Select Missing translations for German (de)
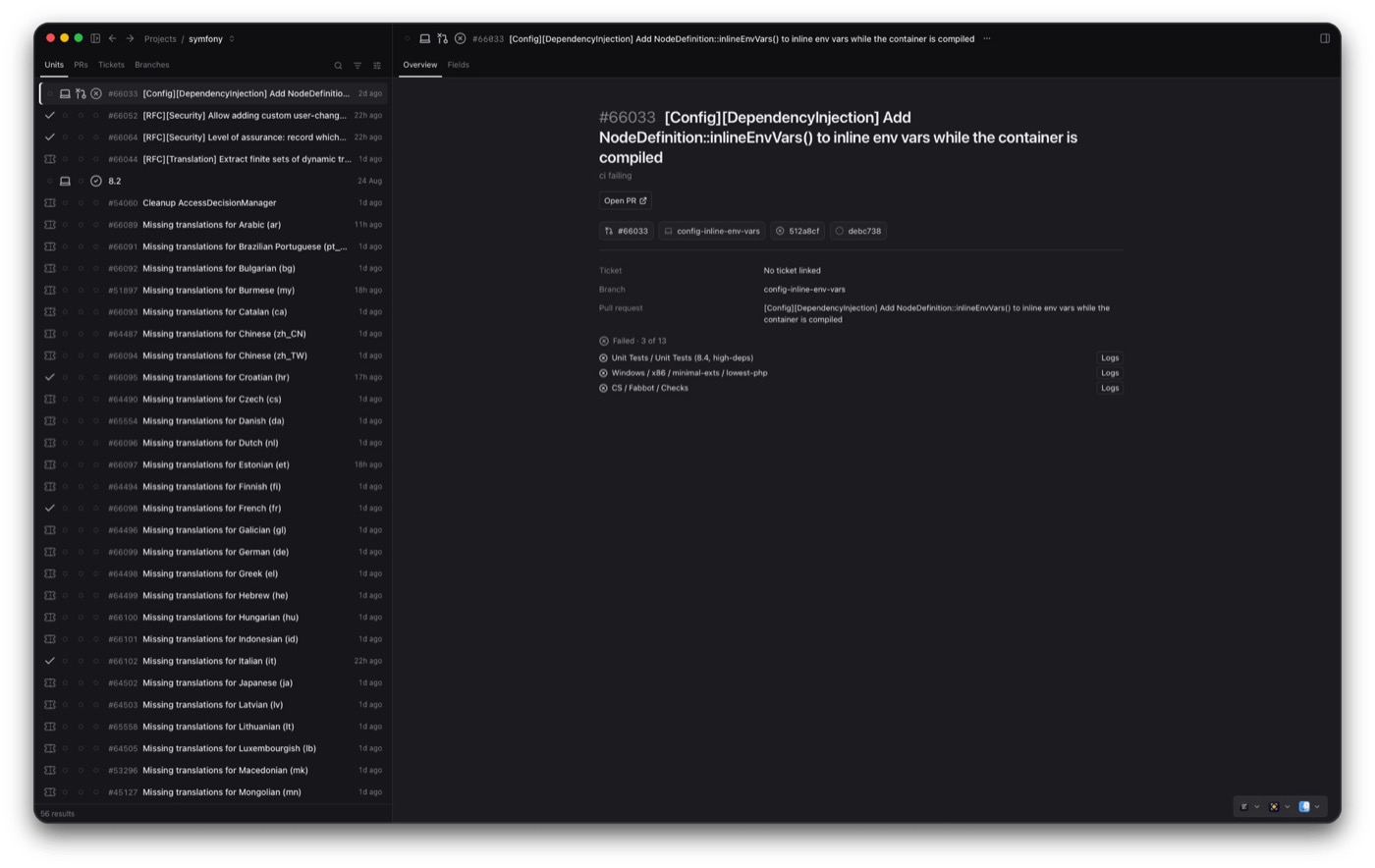 coord(213,552)
